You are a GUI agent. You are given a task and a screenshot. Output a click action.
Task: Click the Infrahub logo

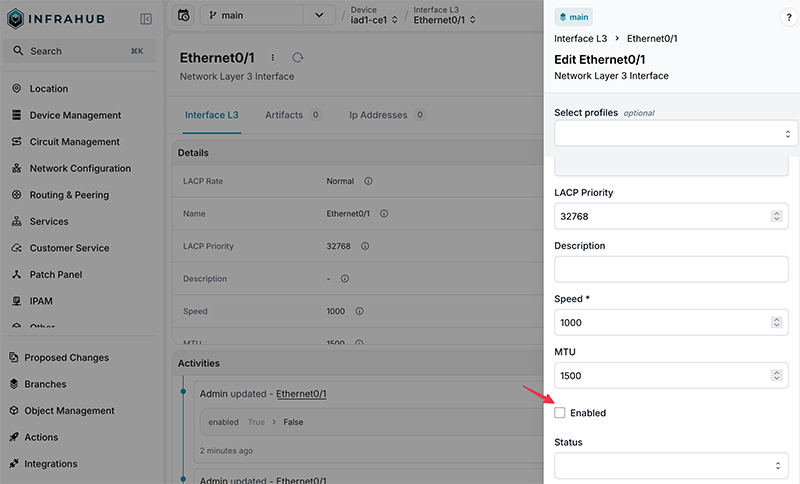[56, 19]
